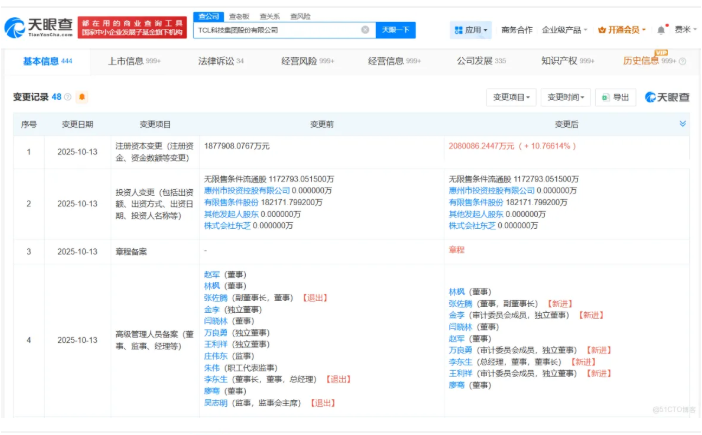Expand the 企业级产品 dropdown
Viewport: 702px width, 435px height.
(567, 30)
